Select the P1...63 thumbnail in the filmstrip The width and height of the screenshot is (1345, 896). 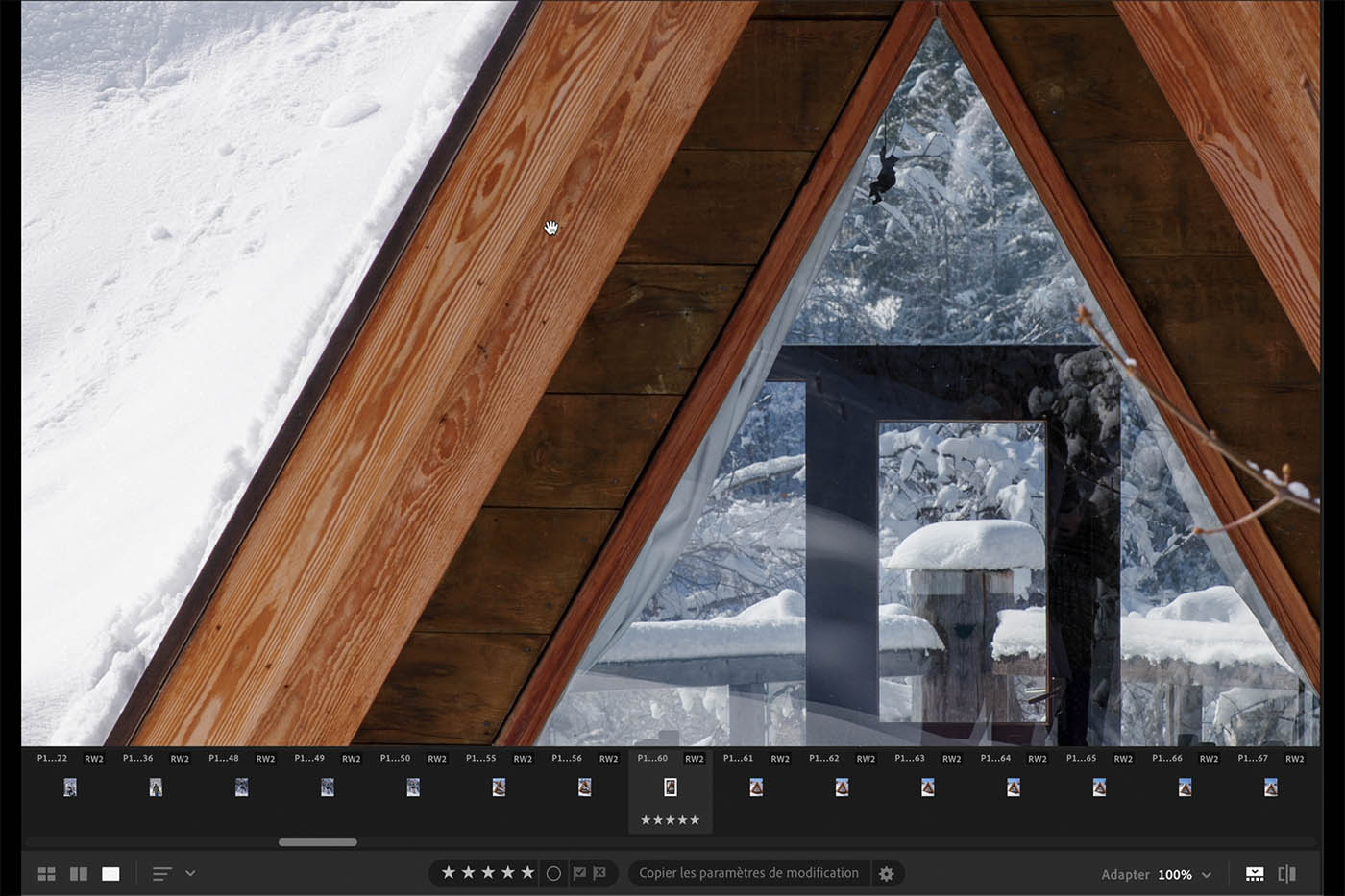pyautogui.click(x=927, y=787)
